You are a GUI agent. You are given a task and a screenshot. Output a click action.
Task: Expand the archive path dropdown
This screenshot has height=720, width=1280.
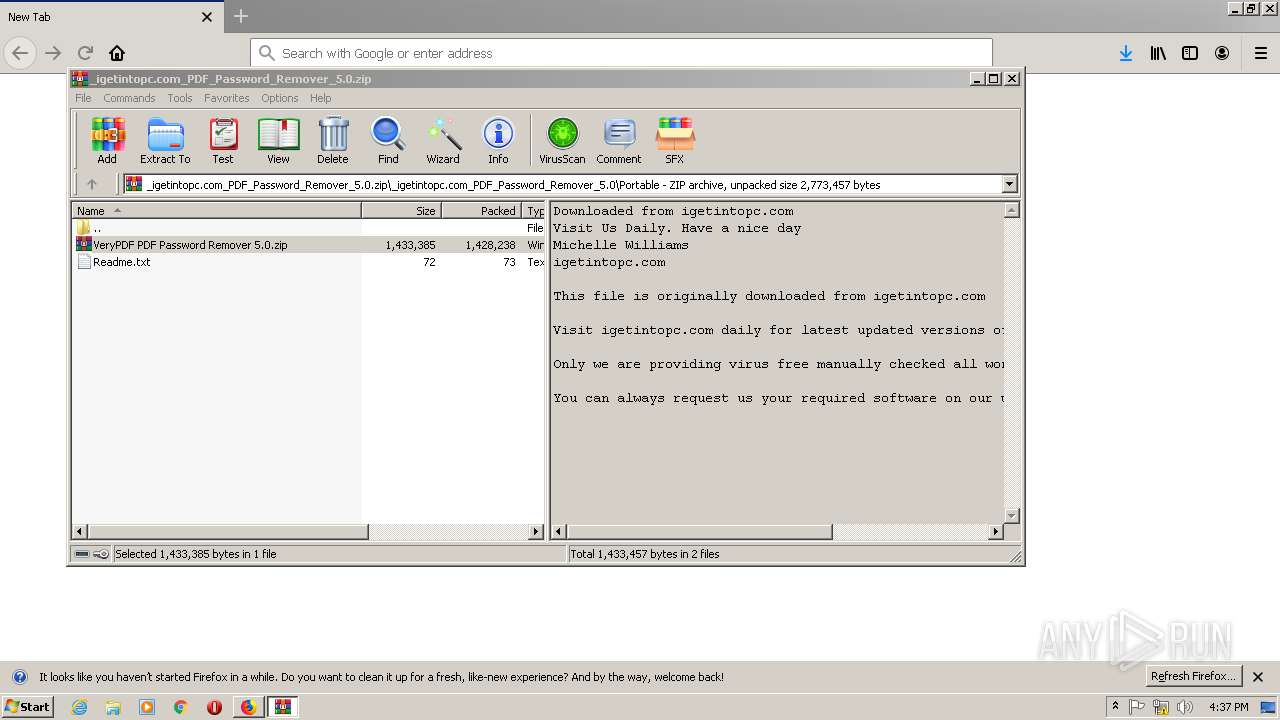tap(1009, 184)
